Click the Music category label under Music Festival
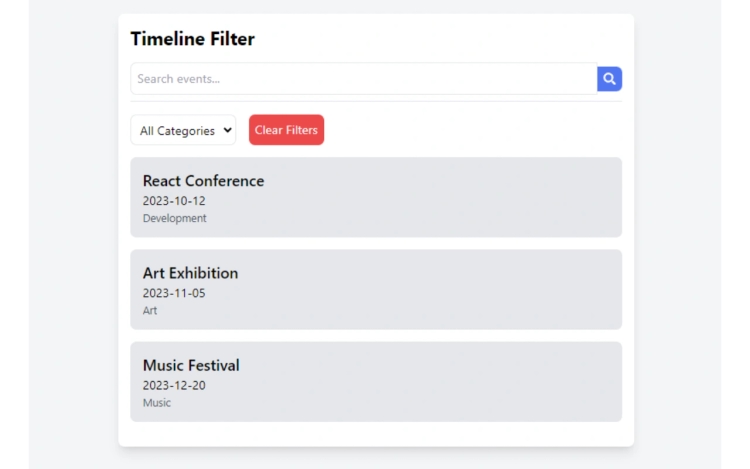 point(156,403)
